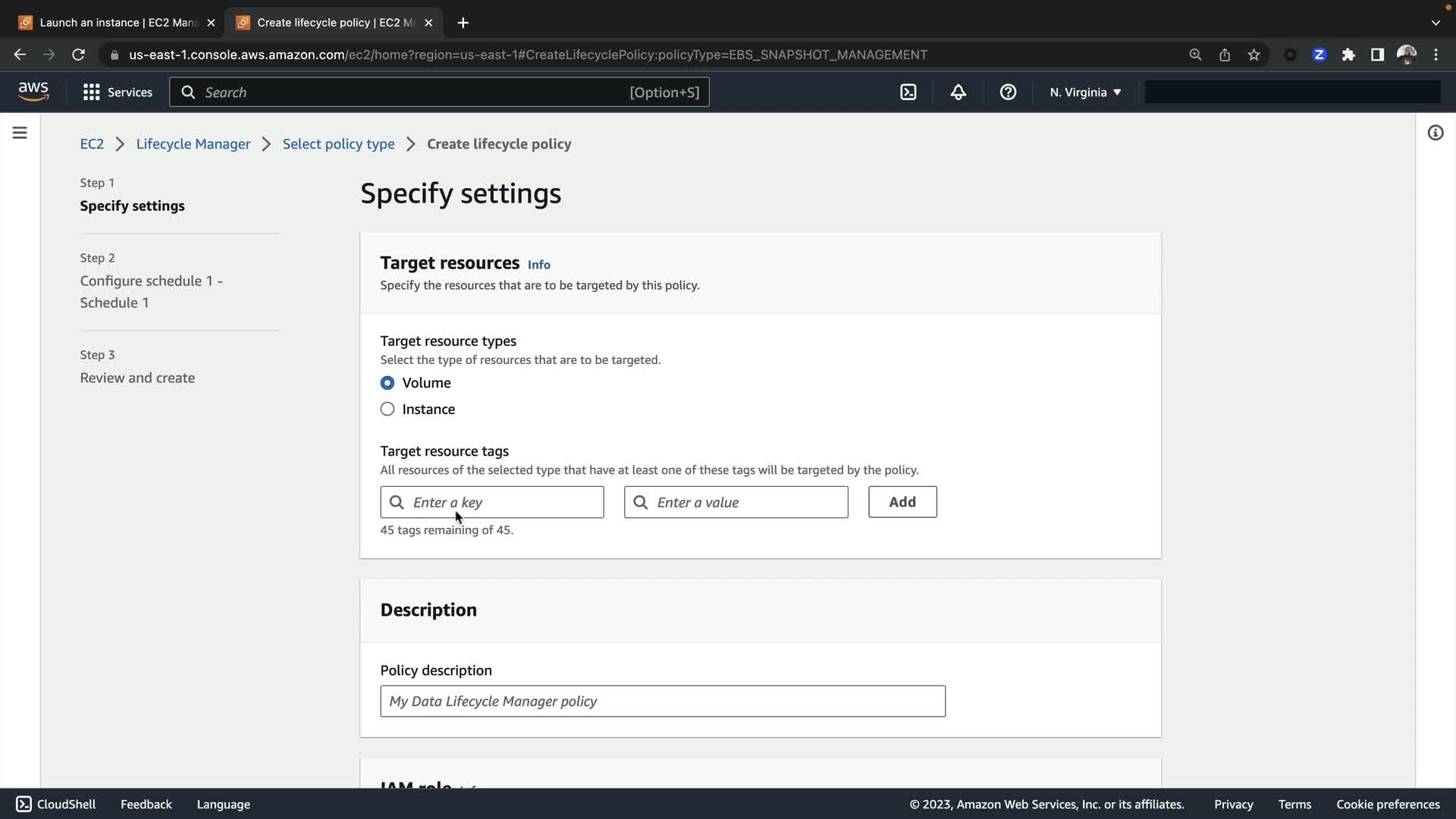Go to Lifecycle Manager breadcrumb
Viewport: 1456px width, 819px height.
[x=193, y=144]
